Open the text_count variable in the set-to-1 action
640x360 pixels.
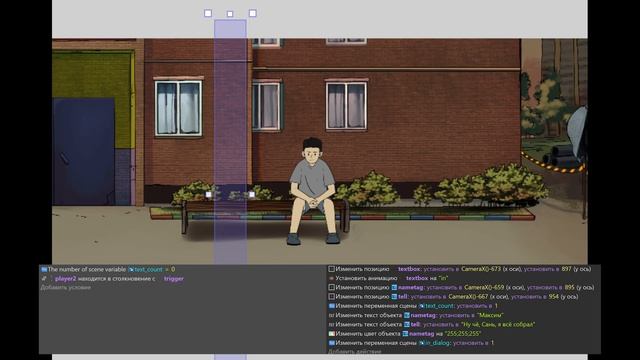pyautogui.click(x=439, y=306)
